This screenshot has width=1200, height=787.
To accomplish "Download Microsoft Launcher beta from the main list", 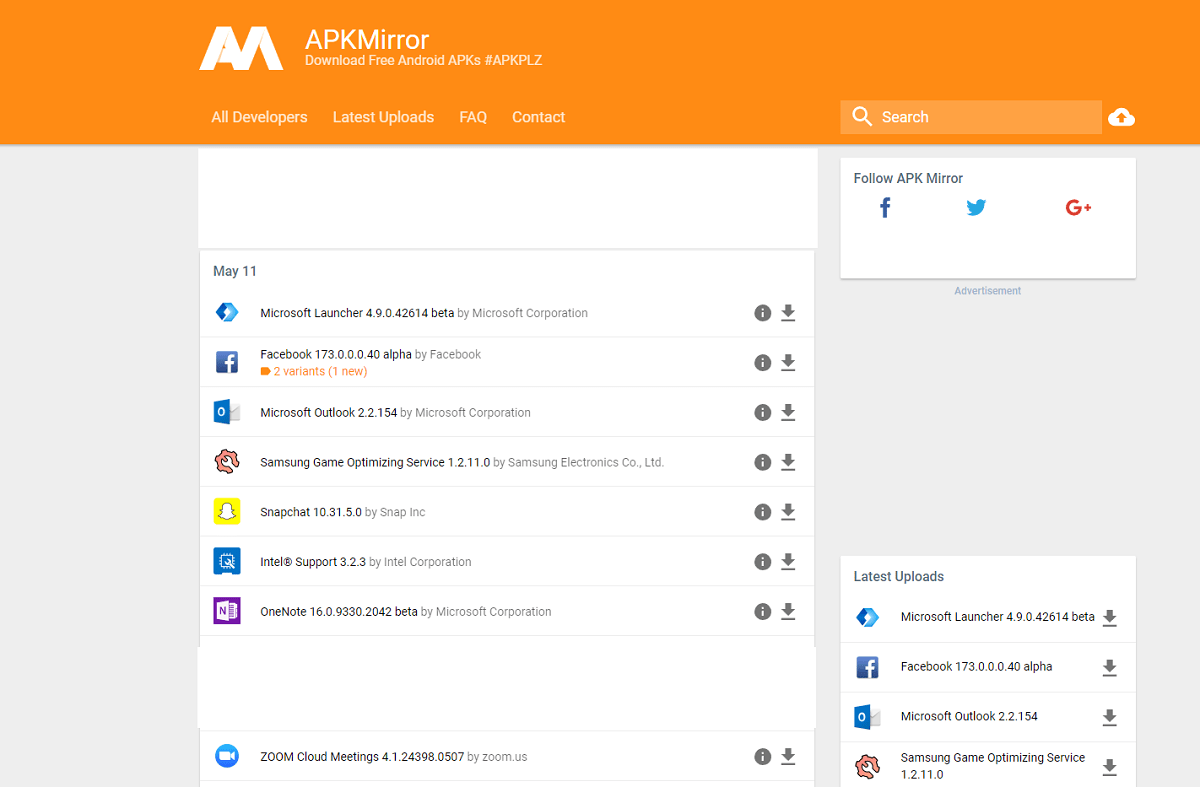I will 788,313.
